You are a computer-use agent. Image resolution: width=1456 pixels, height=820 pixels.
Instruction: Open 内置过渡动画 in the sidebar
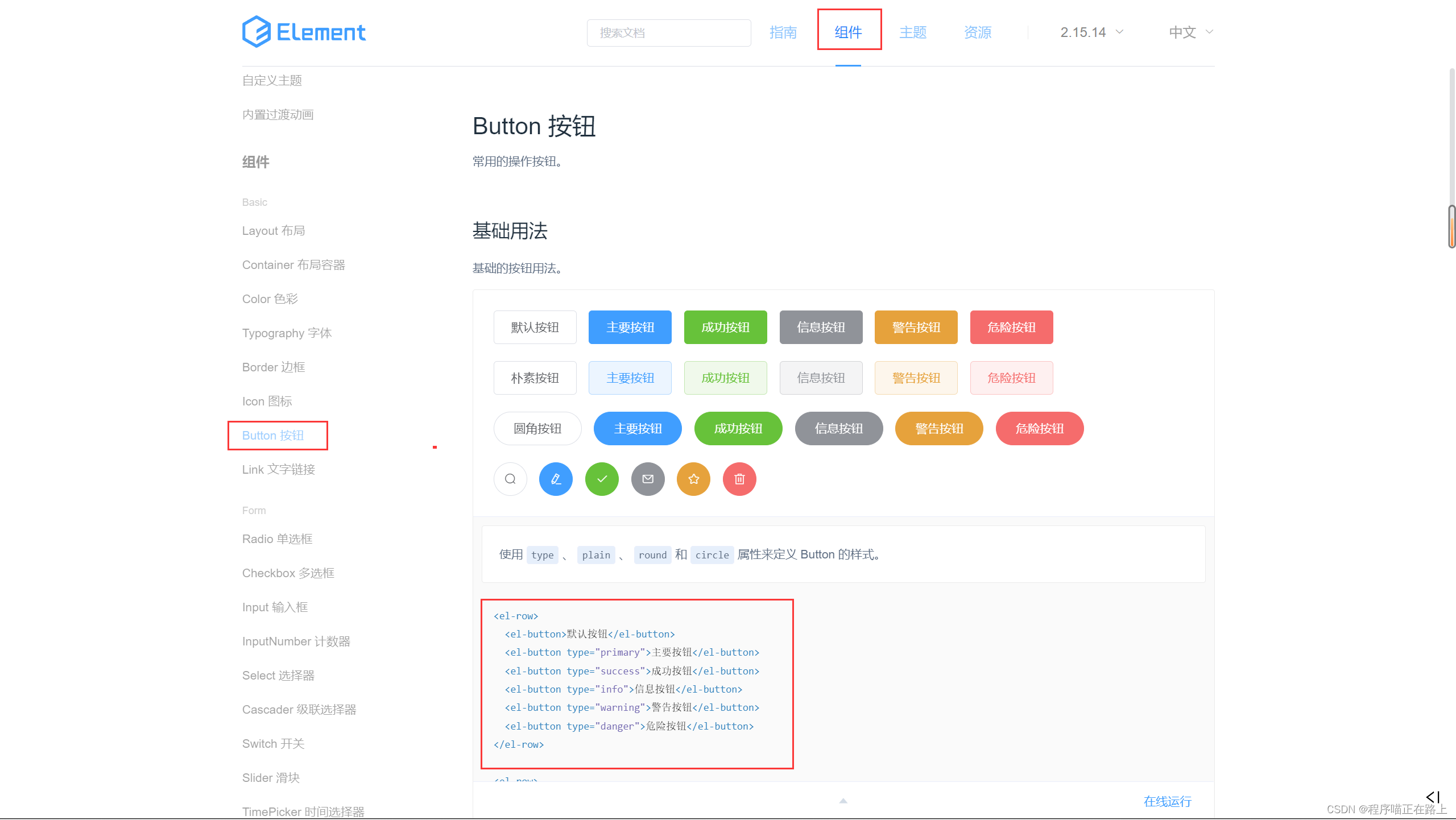(x=278, y=114)
